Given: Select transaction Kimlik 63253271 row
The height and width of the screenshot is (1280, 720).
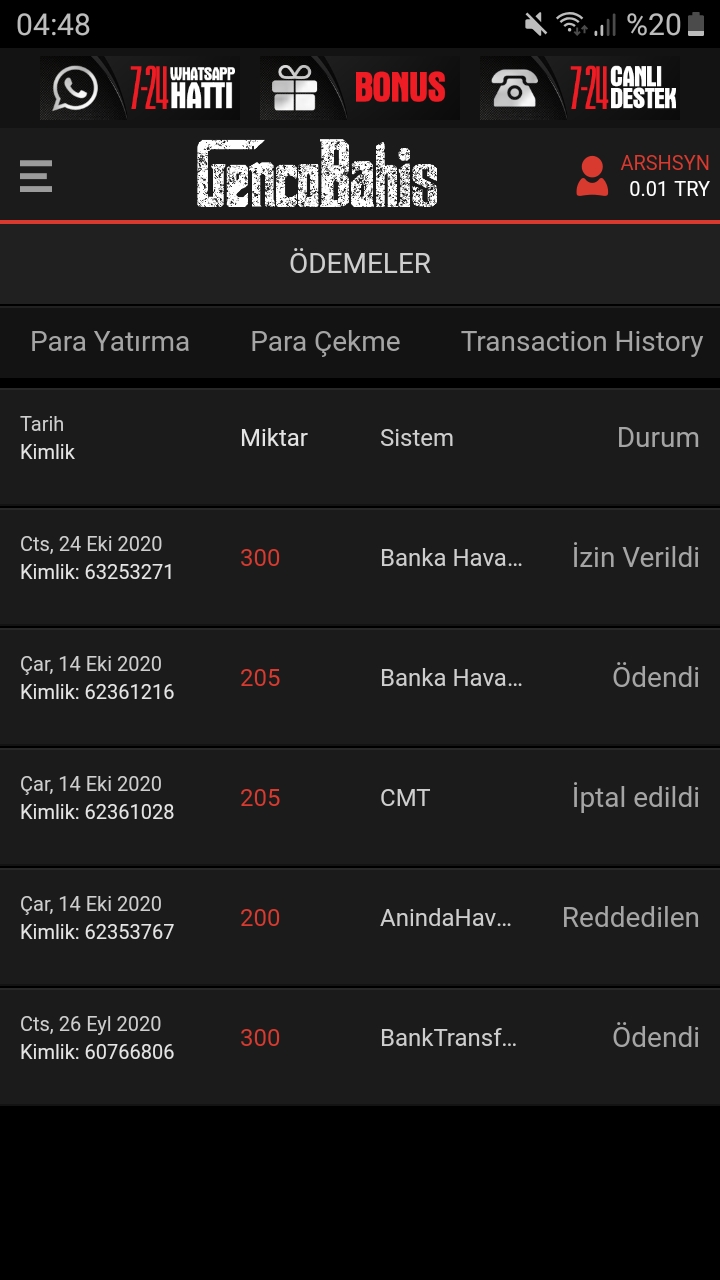Looking at the screenshot, I should tap(360, 568).
